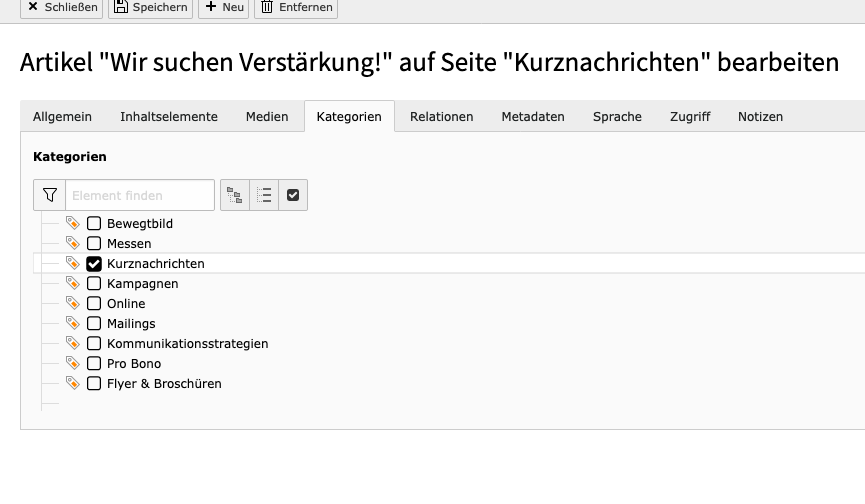Screen dimensions: 865x504
Task: Click the tag icon next to Bewegtbild
Action: 72,223
